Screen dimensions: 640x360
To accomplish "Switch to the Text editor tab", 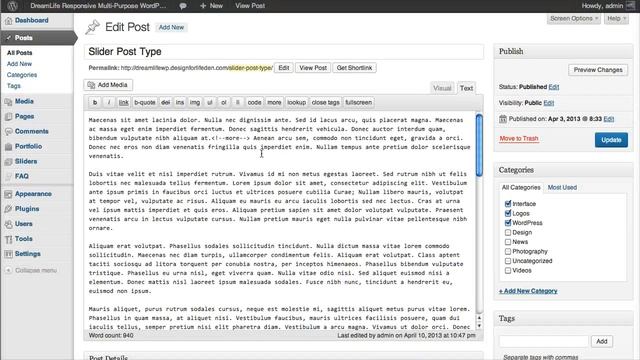I will (466, 88).
